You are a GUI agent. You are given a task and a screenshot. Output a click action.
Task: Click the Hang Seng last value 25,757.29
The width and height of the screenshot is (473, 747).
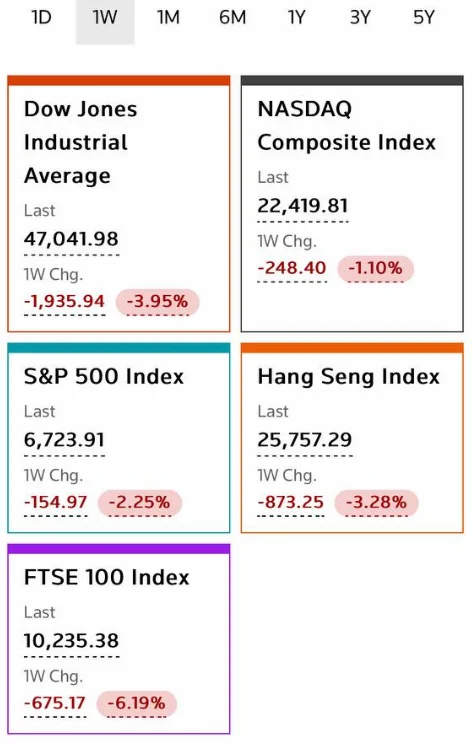(305, 440)
